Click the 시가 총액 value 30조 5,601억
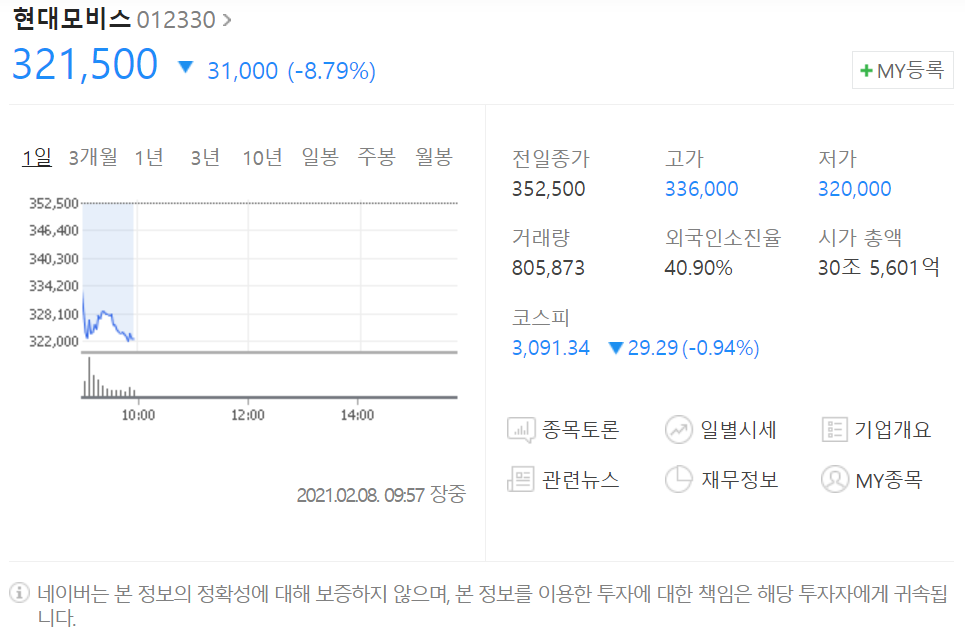 (x=879, y=268)
